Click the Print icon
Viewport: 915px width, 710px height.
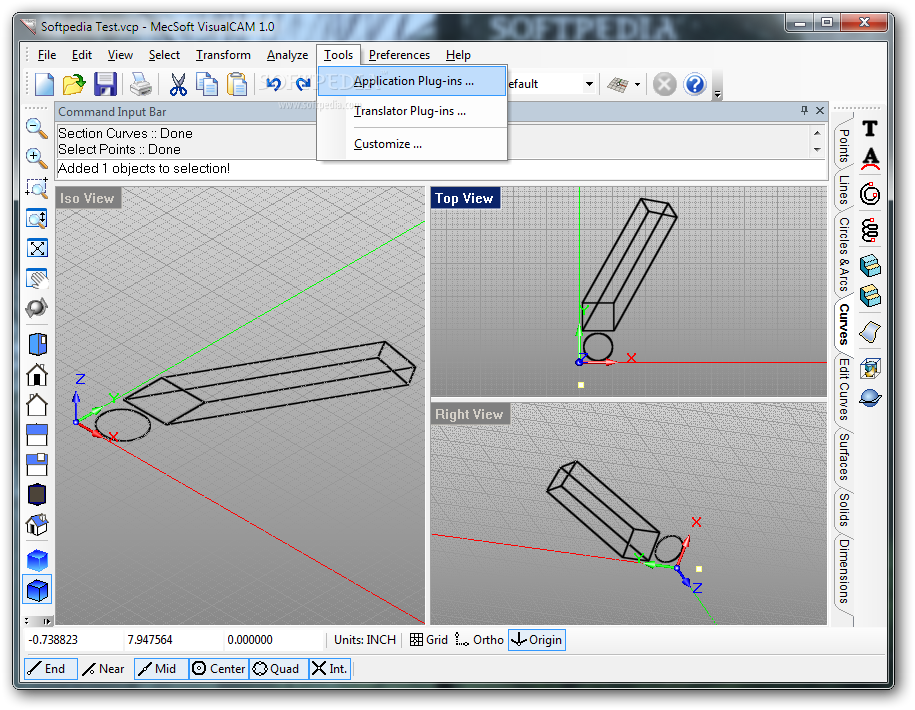pos(141,84)
